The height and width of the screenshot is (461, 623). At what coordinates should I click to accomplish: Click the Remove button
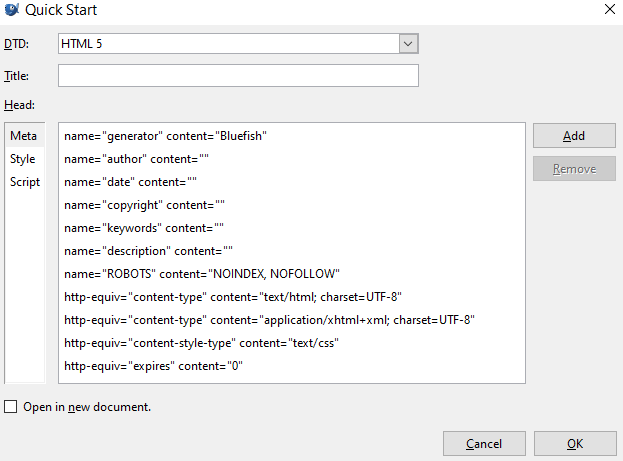point(574,169)
